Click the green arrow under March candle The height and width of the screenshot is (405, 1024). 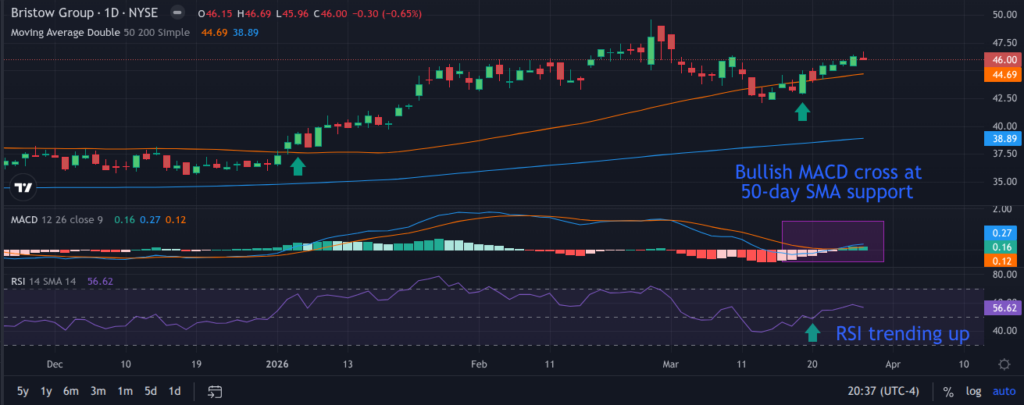point(802,112)
